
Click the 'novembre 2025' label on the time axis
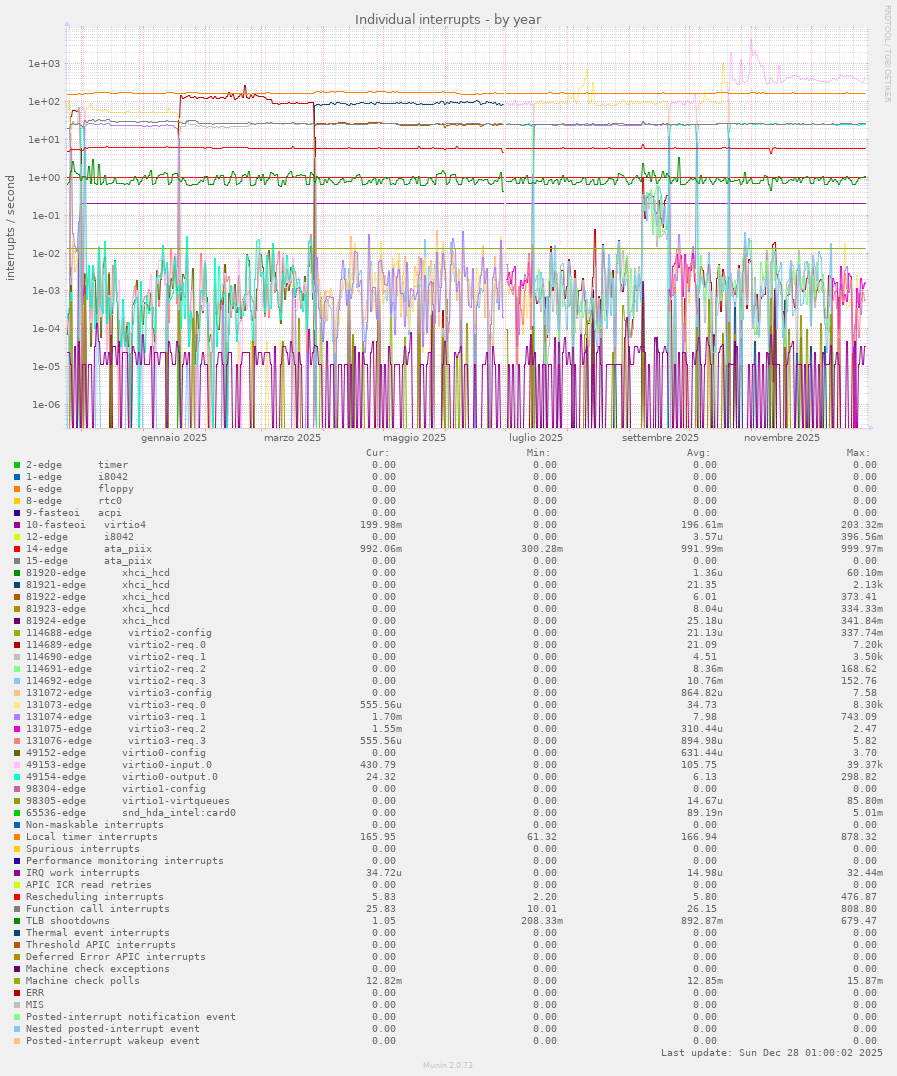[x=782, y=438]
